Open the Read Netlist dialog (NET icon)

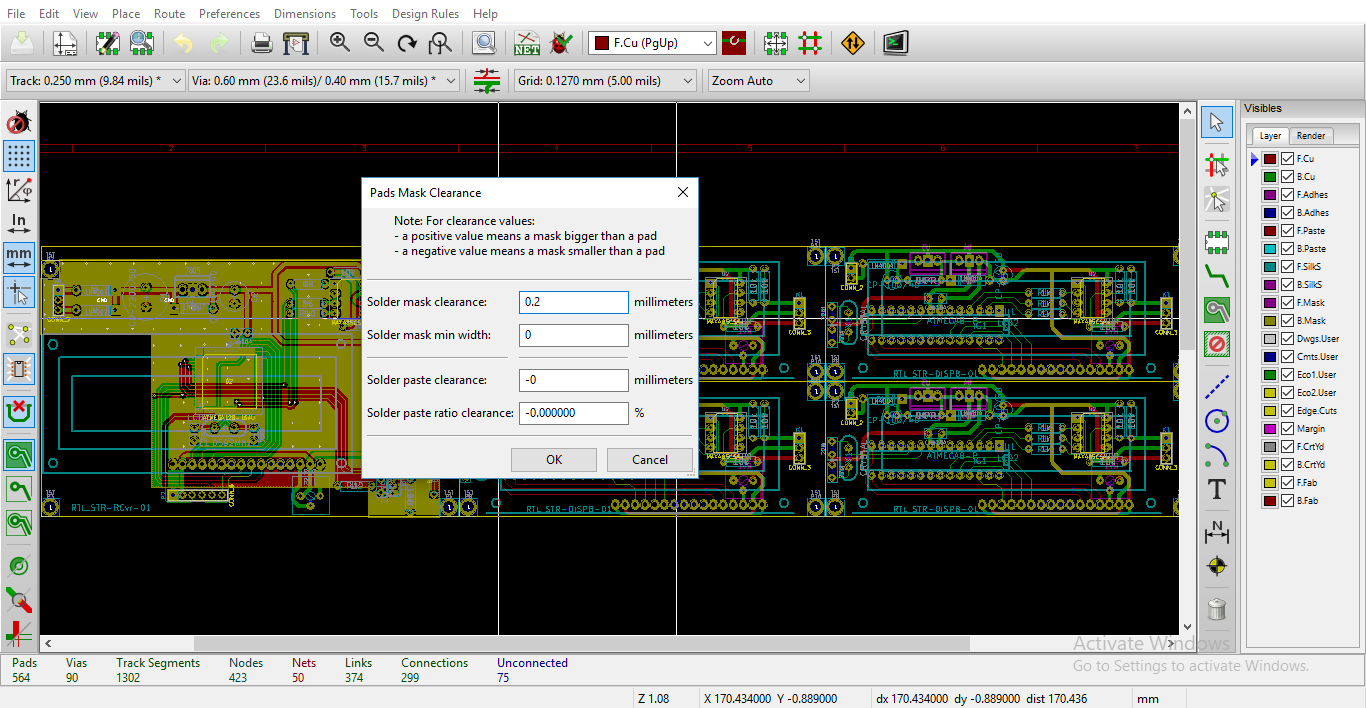click(x=526, y=43)
